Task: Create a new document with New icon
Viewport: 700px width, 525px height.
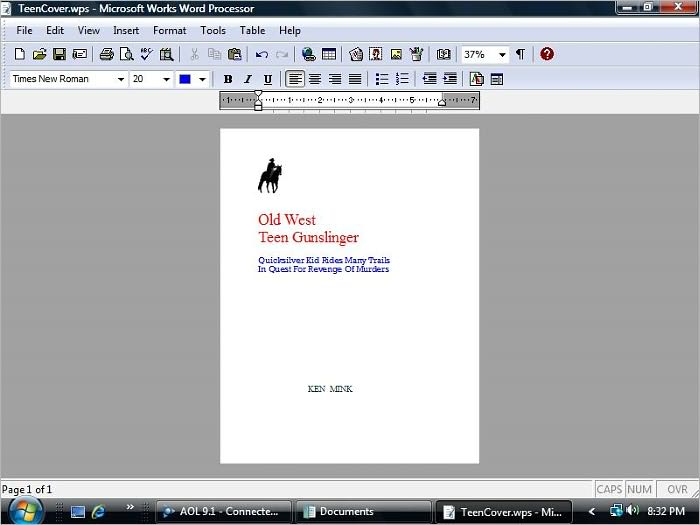Action: pyautogui.click(x=19, y=54)
